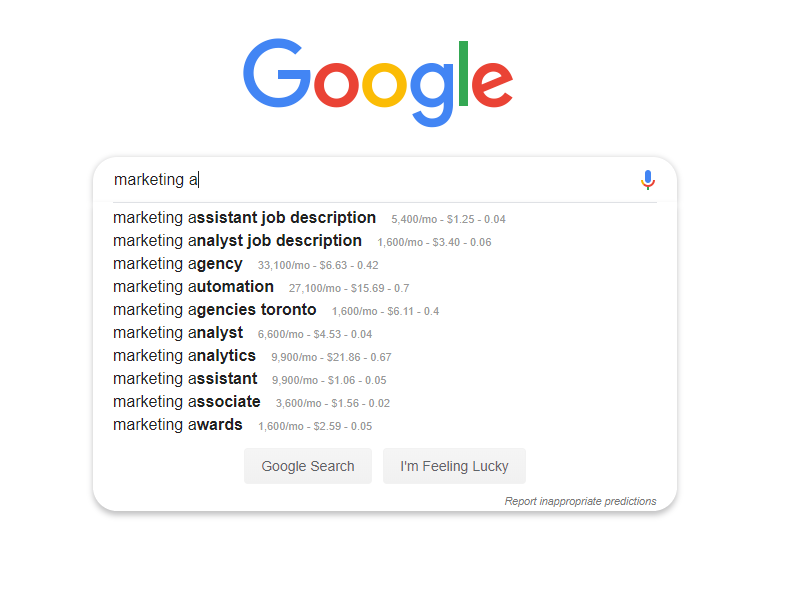Viewport: 785px width, 594px height.
Task: Click the Google Search button
Action: tap(308, 466)
